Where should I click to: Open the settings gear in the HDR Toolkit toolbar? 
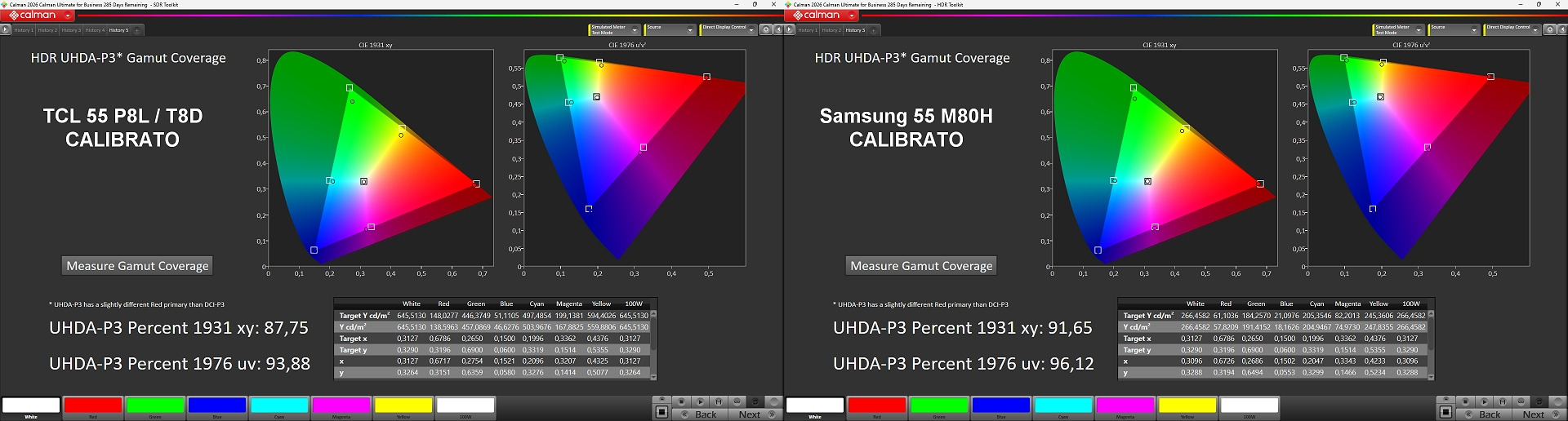[1550, 29]
